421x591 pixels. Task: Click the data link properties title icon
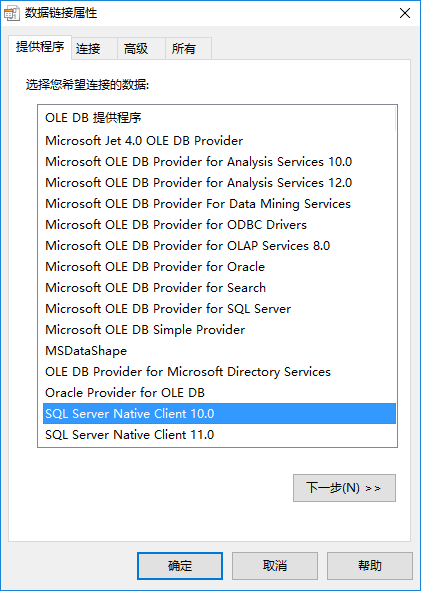[x=11, y=13]
